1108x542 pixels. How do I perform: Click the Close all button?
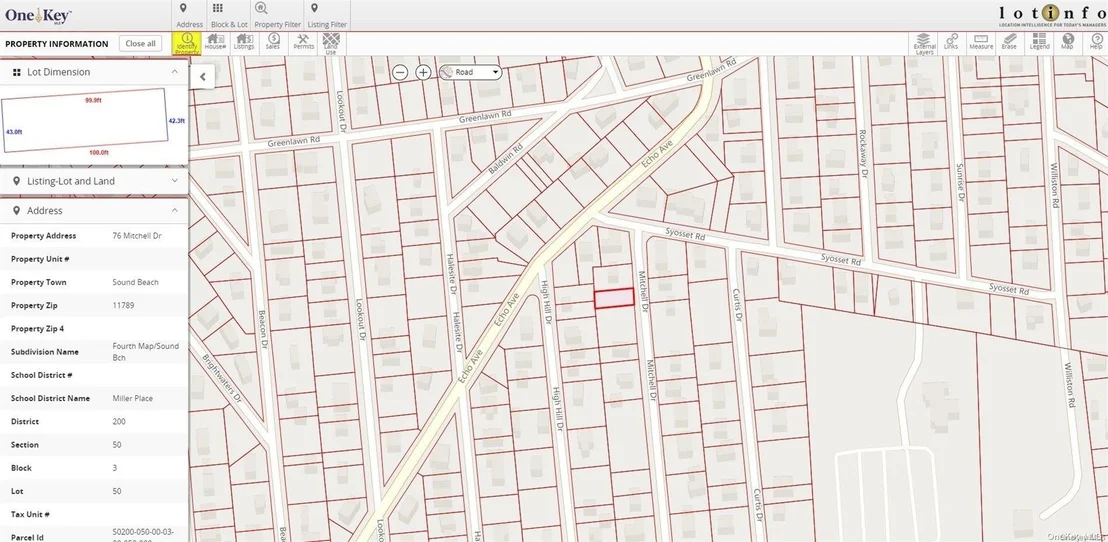pyautogui.click(x=141, y=43)
